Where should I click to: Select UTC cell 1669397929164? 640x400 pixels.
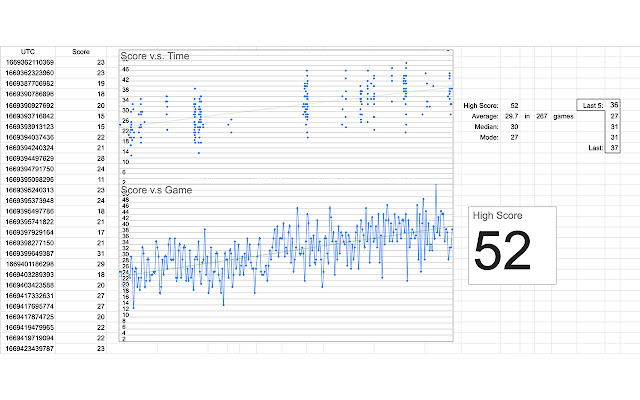click(x=28, y=233)
